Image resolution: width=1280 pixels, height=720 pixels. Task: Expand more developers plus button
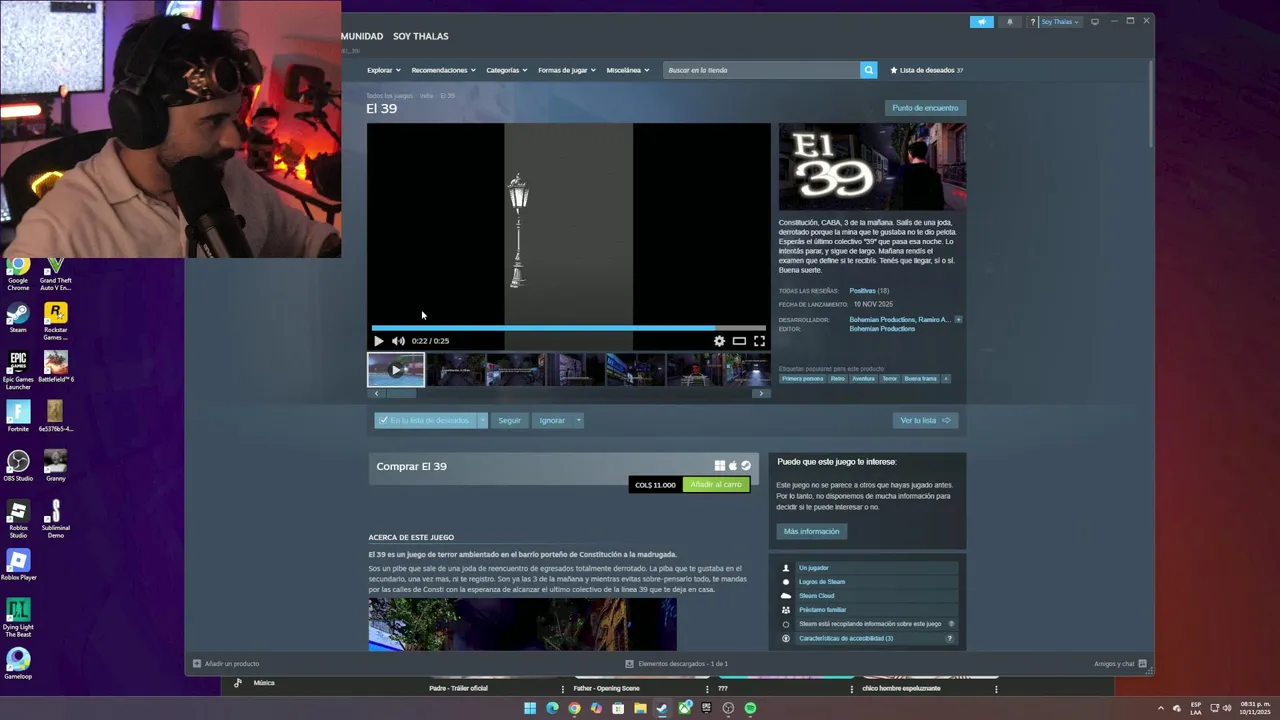958,320
